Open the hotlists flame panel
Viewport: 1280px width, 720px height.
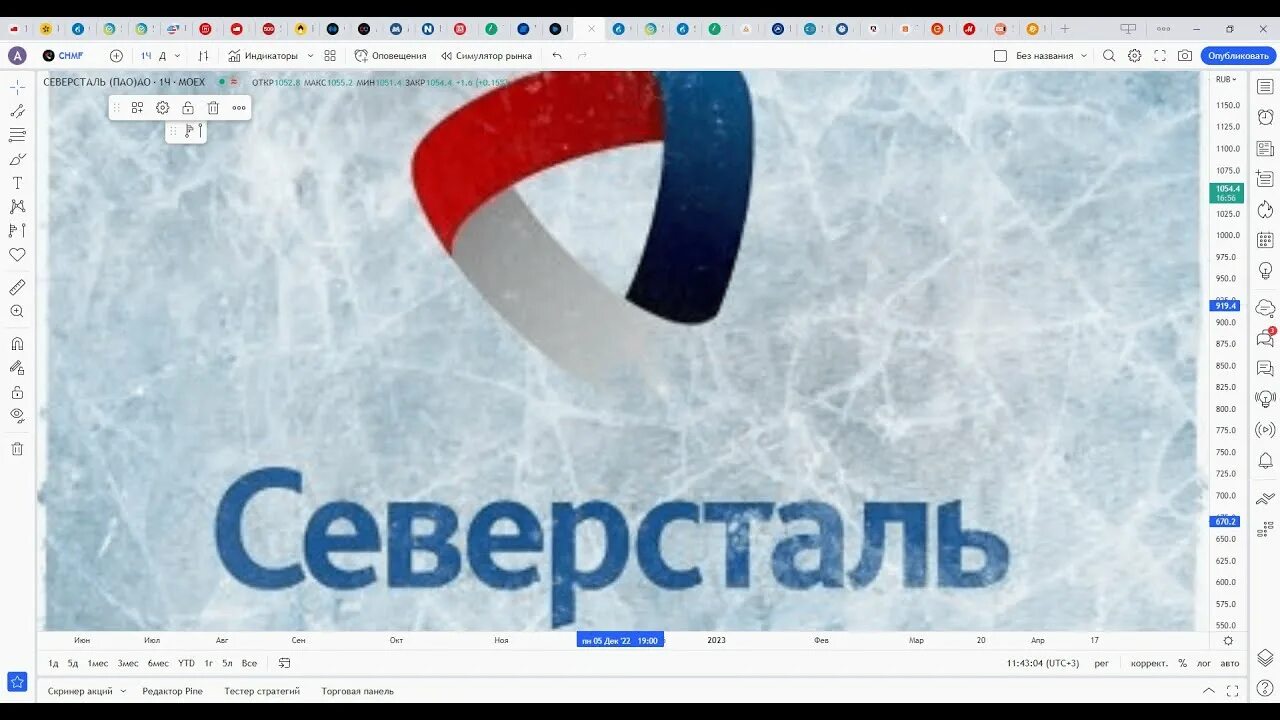pos(1265,209)
